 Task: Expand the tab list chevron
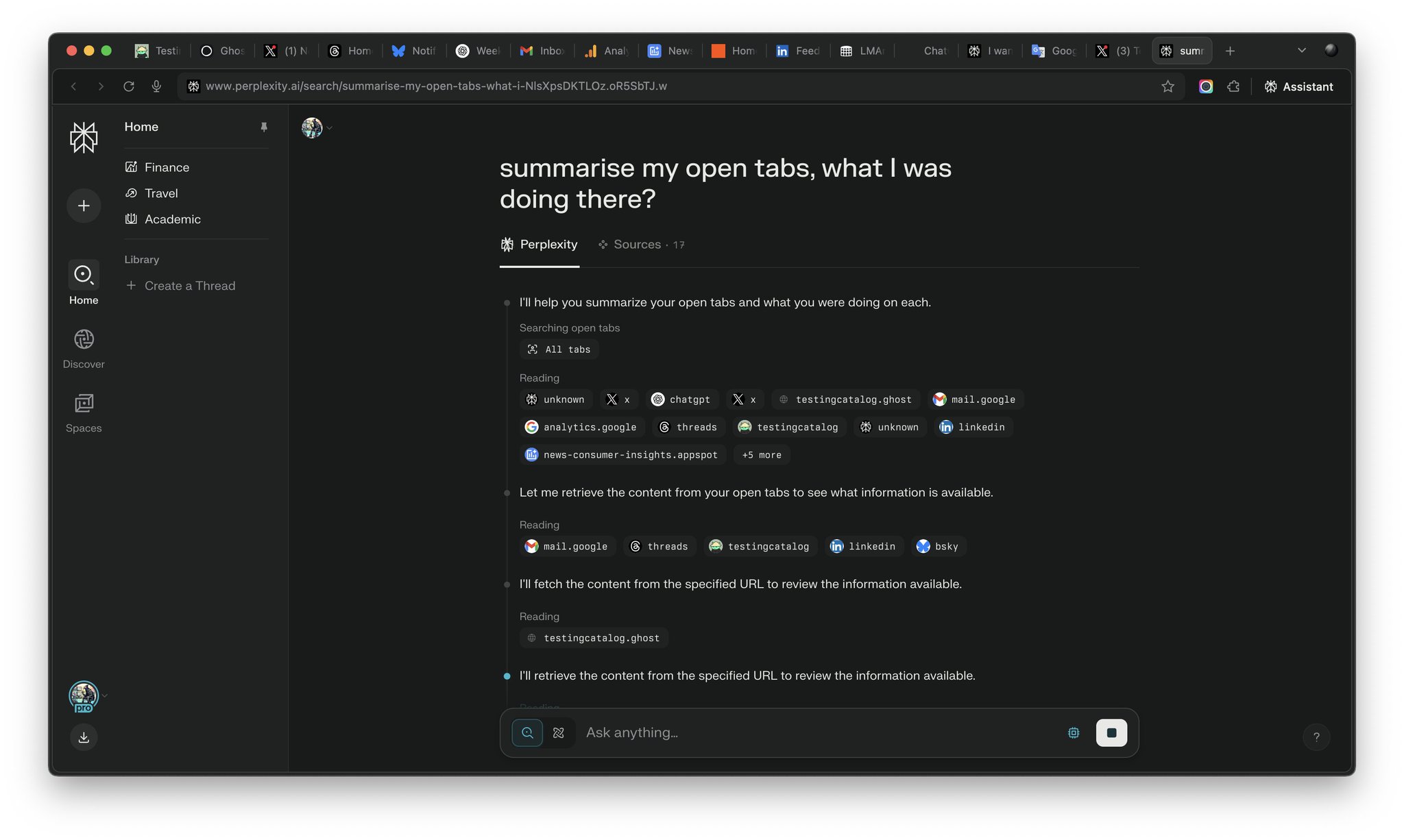click(1302, 51)
